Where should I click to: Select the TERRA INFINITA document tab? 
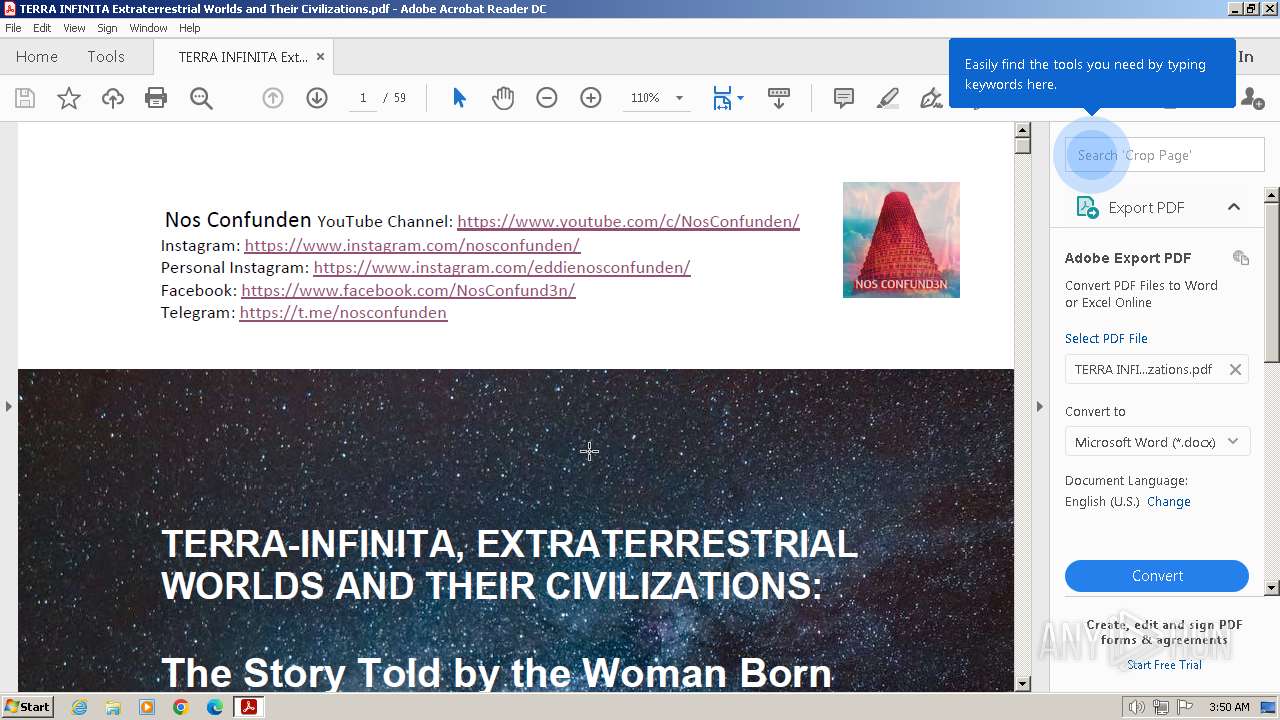[x=243, y=57]
